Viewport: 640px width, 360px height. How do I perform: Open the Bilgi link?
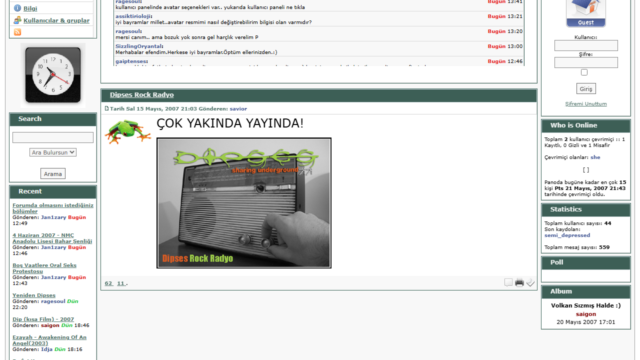coord(30,9)
